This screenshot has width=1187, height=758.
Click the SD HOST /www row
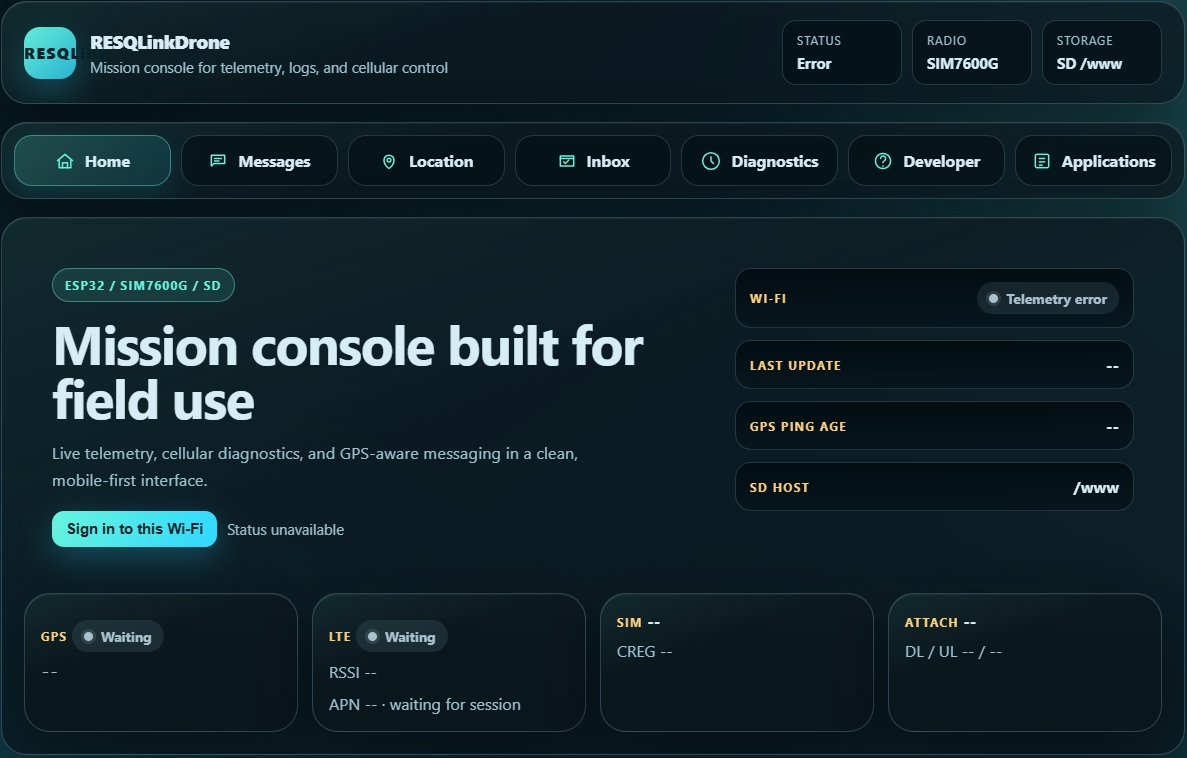pos(934,487)
